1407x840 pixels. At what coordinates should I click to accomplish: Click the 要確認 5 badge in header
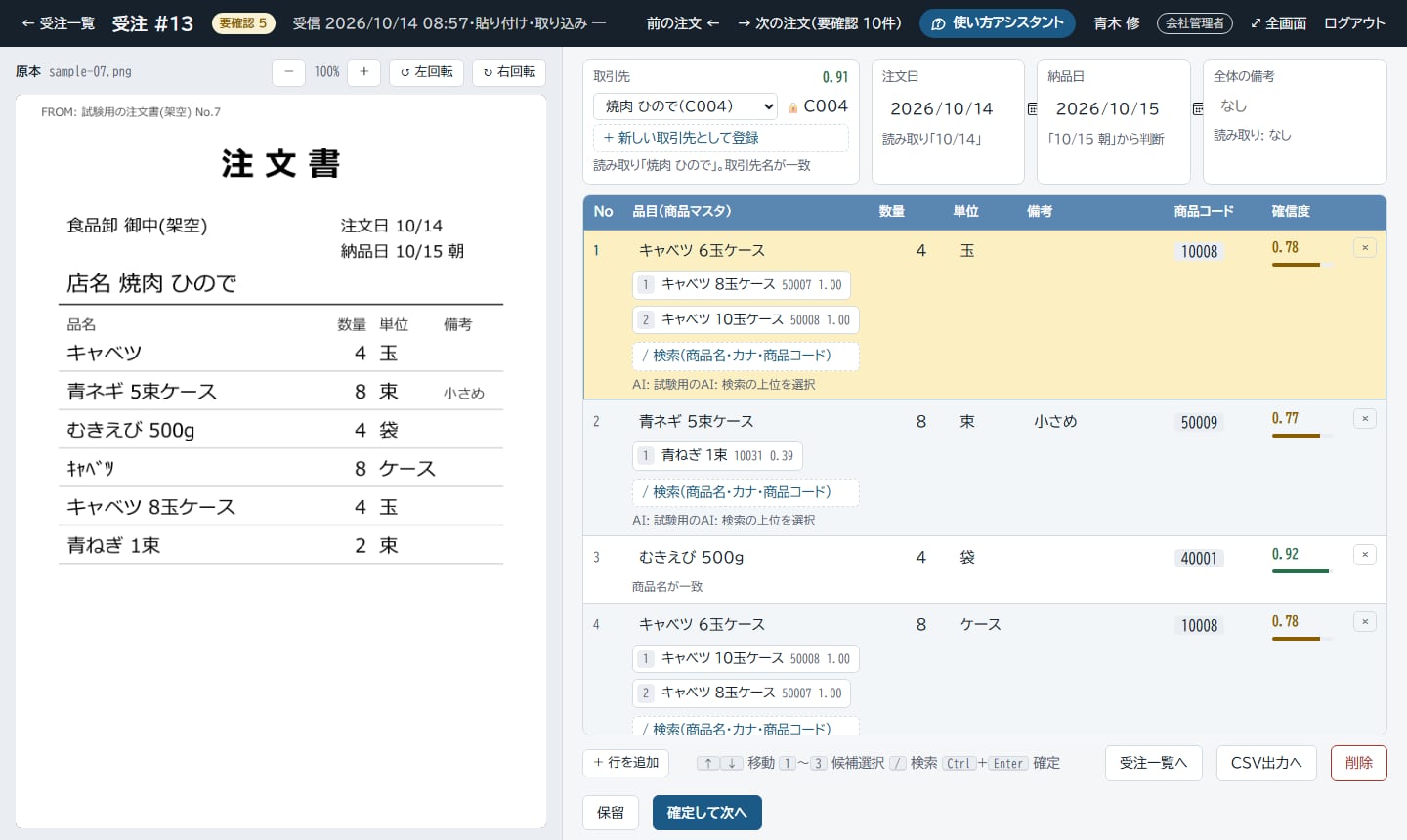(x=243, y=23)
